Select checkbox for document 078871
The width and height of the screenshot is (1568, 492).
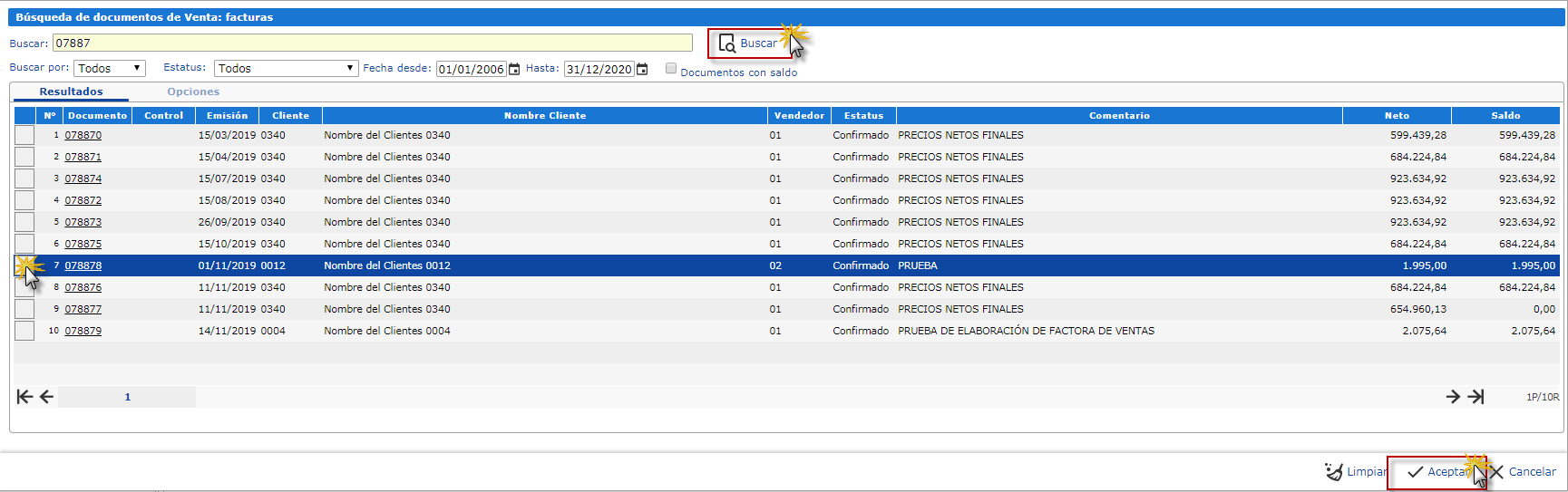click(x=24, y=157)
